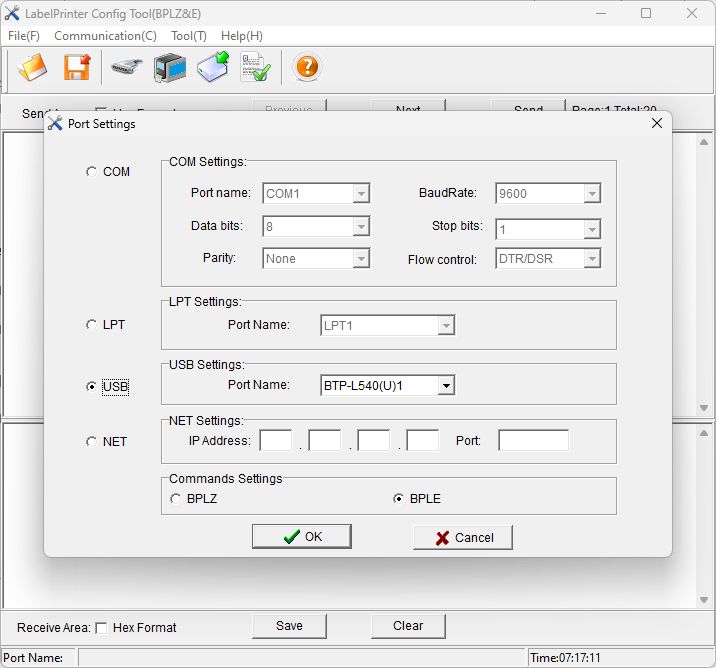Click the Clear button
Image resolution: width=716 pixels, height=668 pixels.
click(408, 626)
